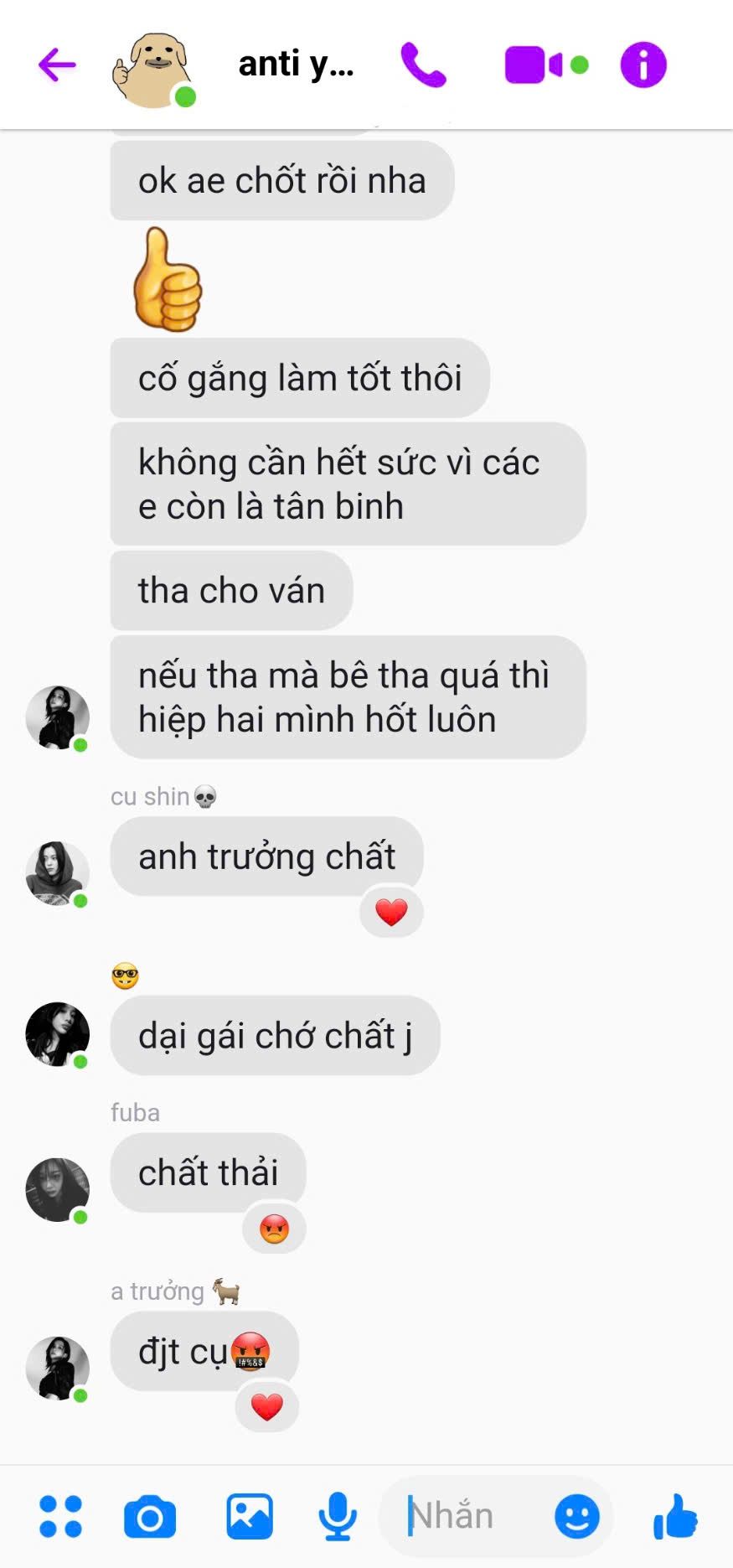Tap the heart reaction under 'địt cụ' message
733x1568 pixels.
(x=267, y=1407)
